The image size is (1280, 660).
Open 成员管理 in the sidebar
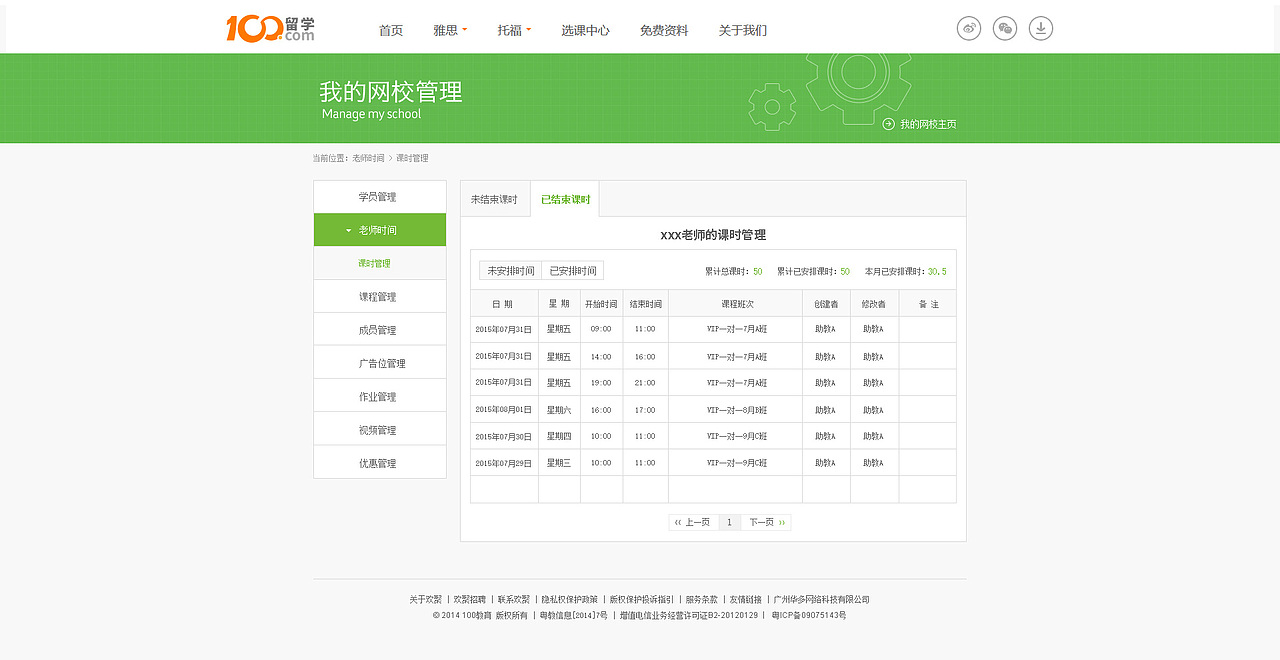(380, 330)
